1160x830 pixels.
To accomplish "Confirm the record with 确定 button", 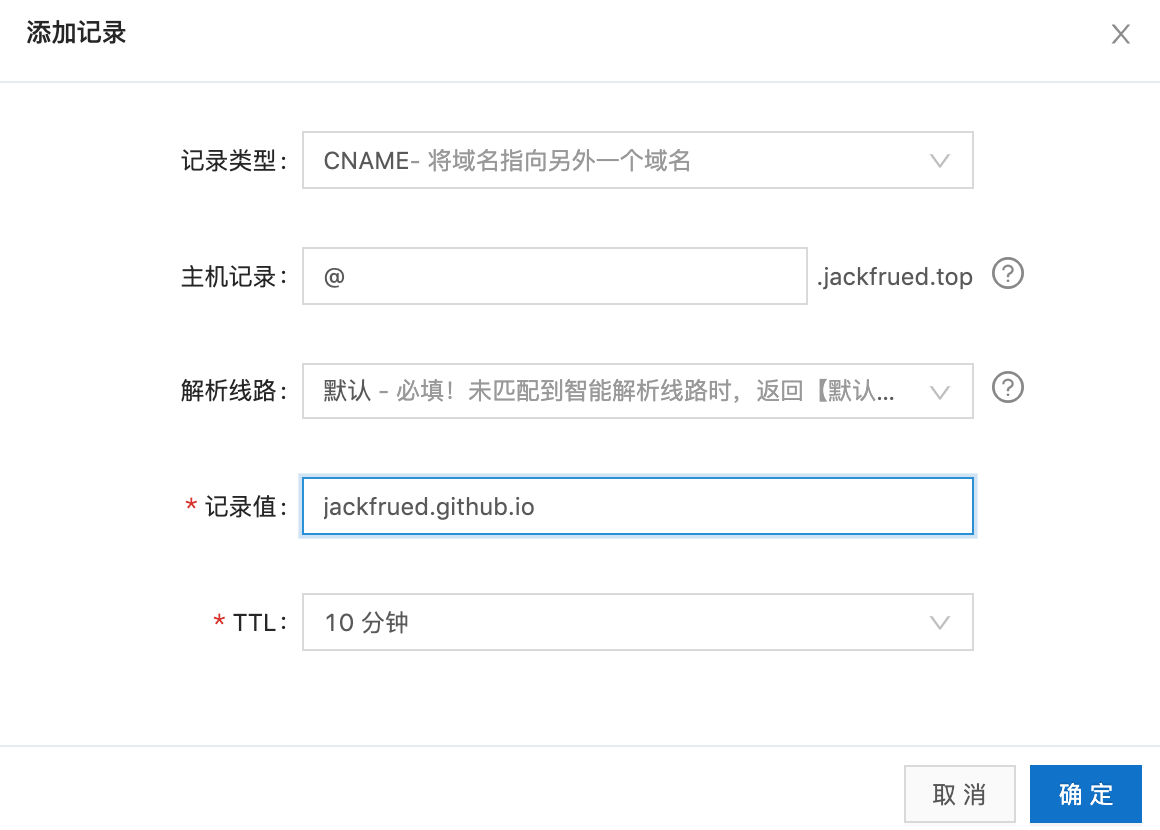I will coord(1086,794).
